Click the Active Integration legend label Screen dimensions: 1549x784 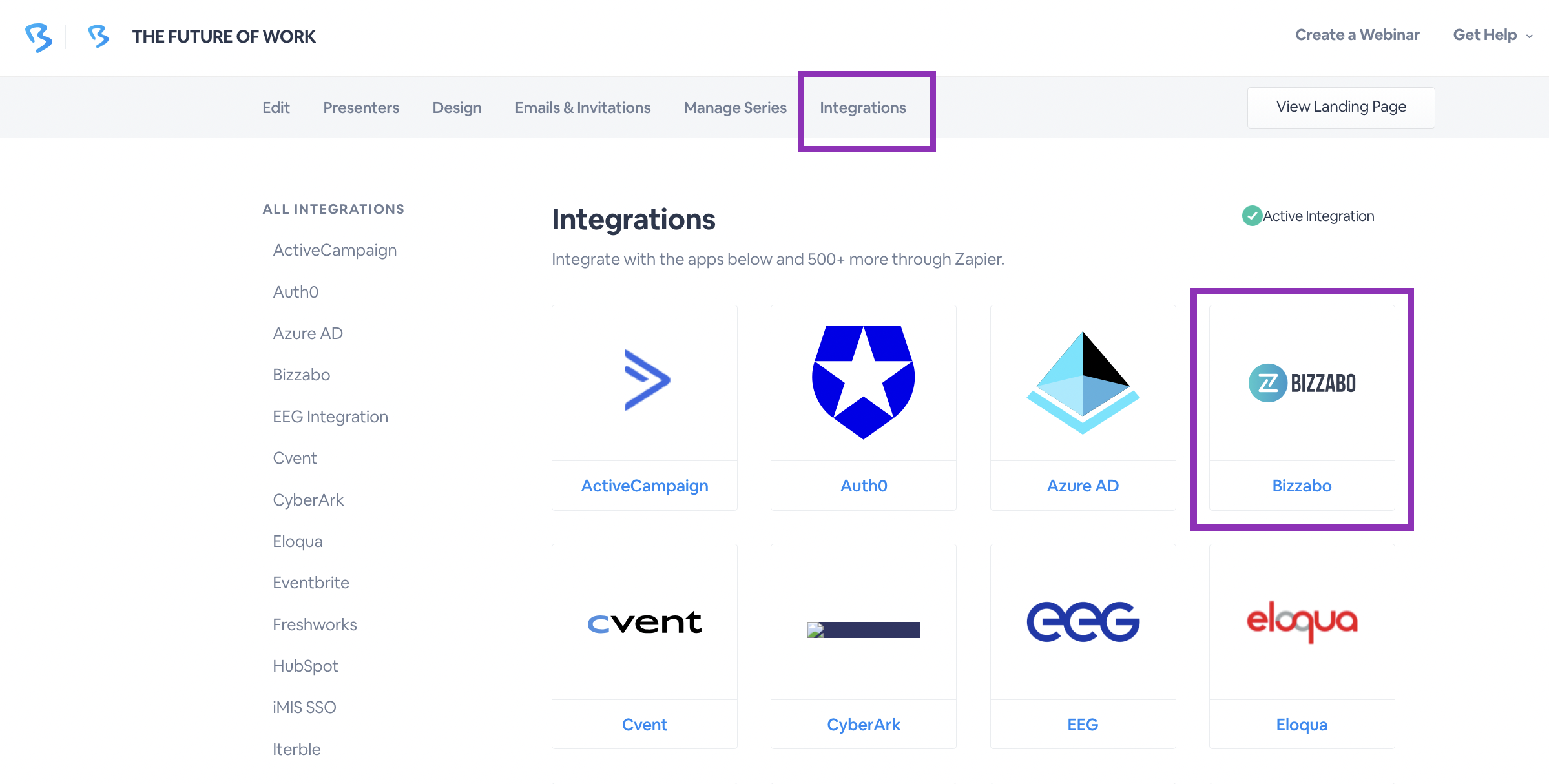[1318, 216]
